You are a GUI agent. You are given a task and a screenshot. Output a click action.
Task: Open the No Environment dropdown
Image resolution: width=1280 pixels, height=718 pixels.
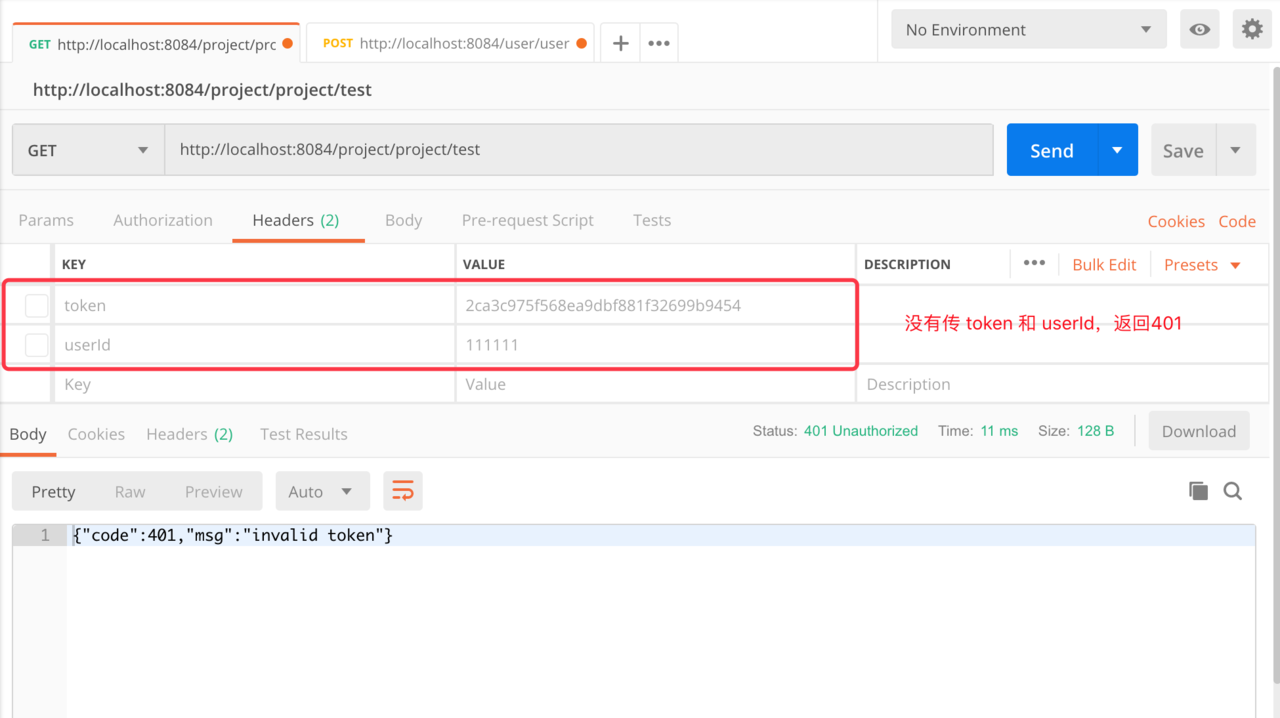(x=1029, y=30)
